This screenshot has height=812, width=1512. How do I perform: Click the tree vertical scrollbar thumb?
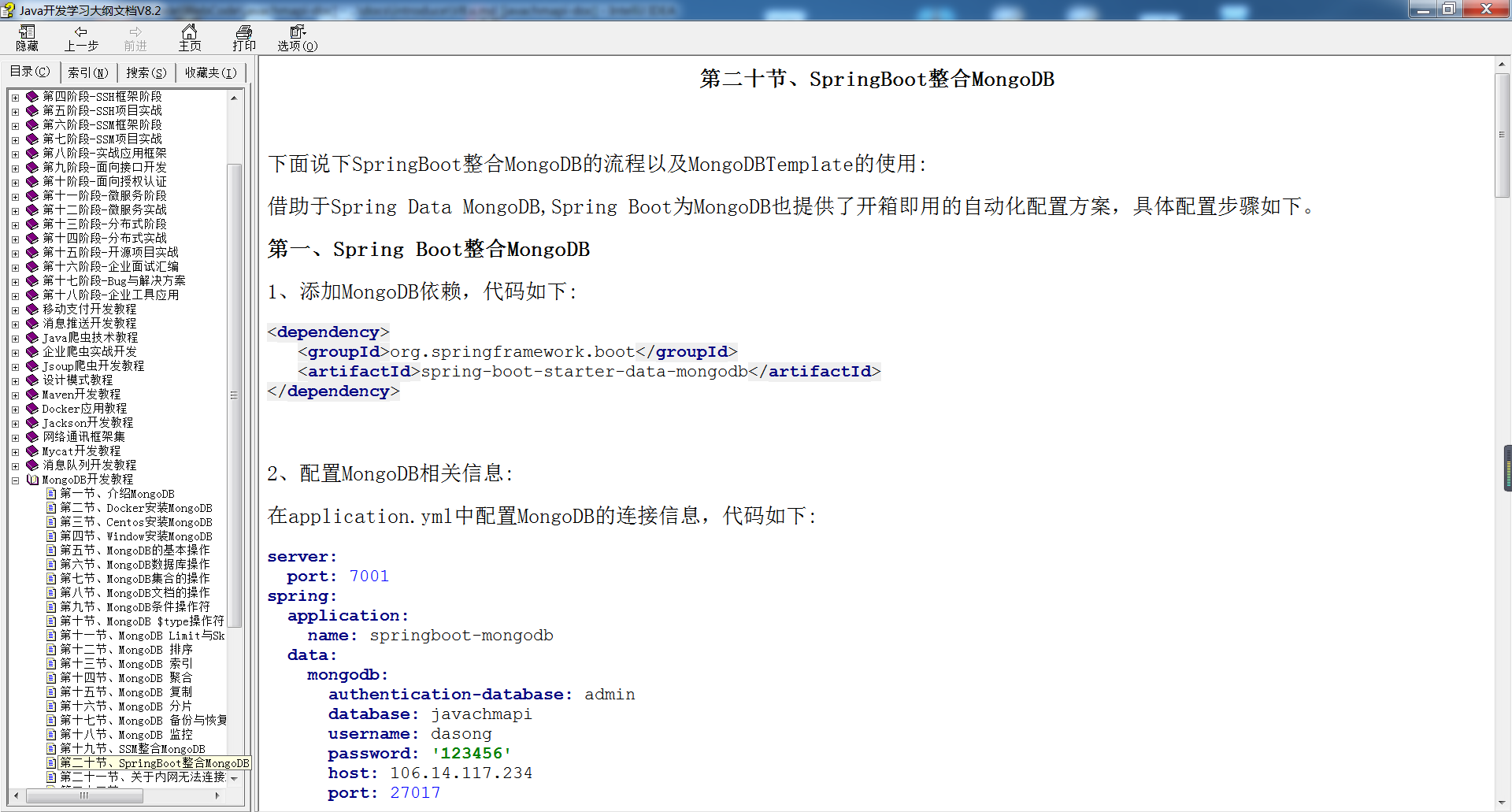234,395
